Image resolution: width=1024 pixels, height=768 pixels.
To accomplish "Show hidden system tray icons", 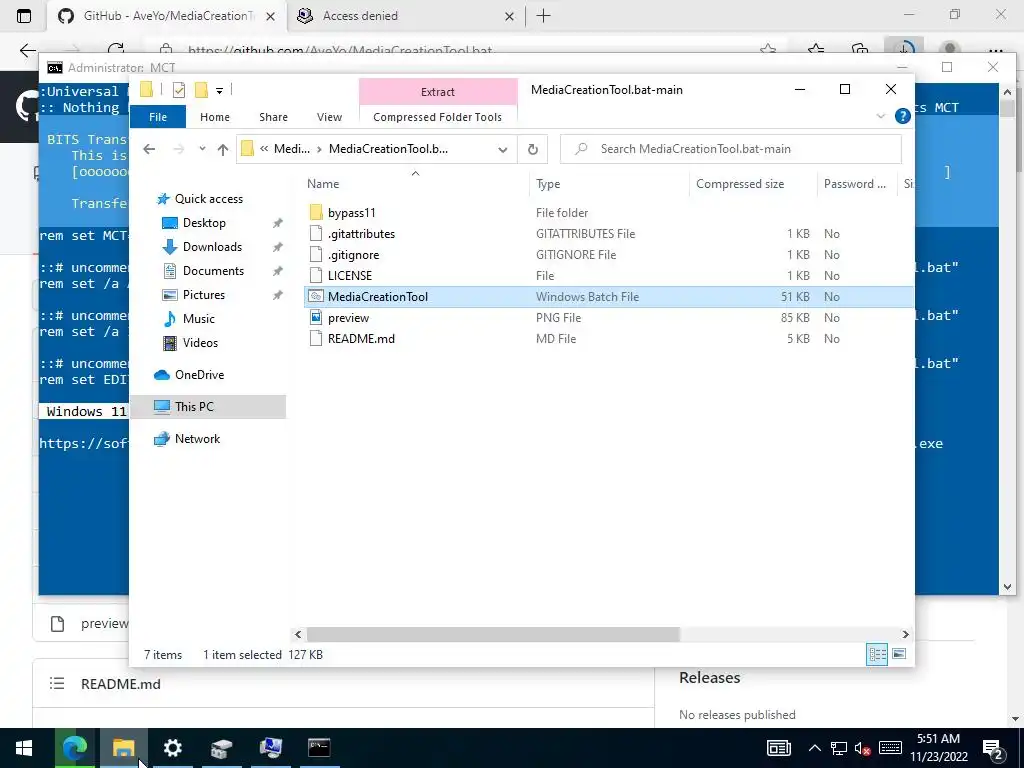I will 814,748.
